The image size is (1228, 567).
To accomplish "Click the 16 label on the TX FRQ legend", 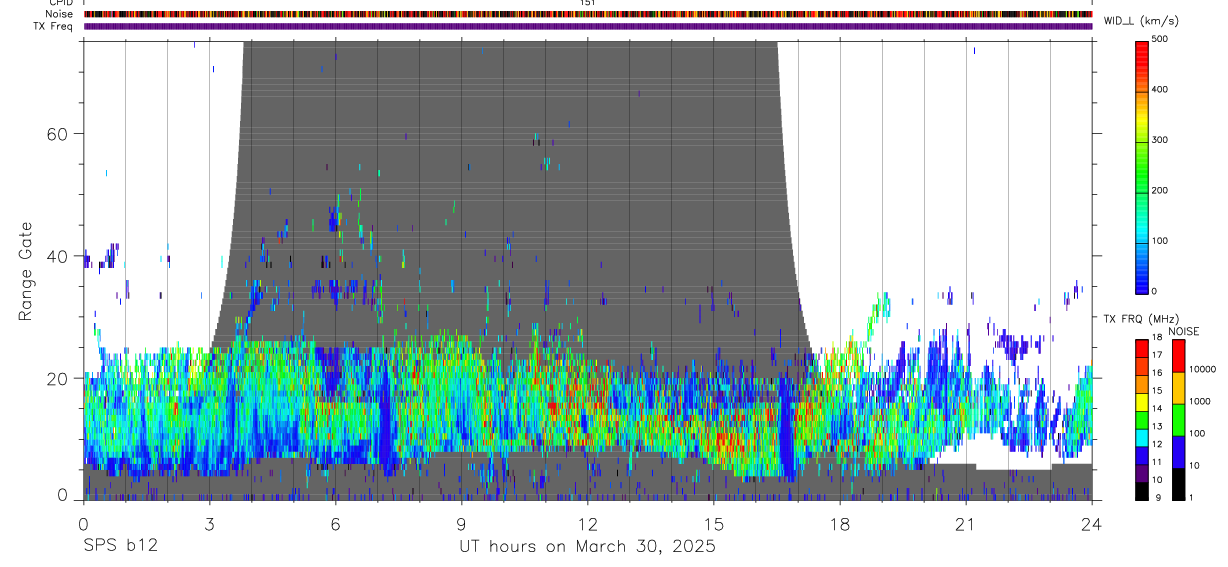I will point(1157,373).
